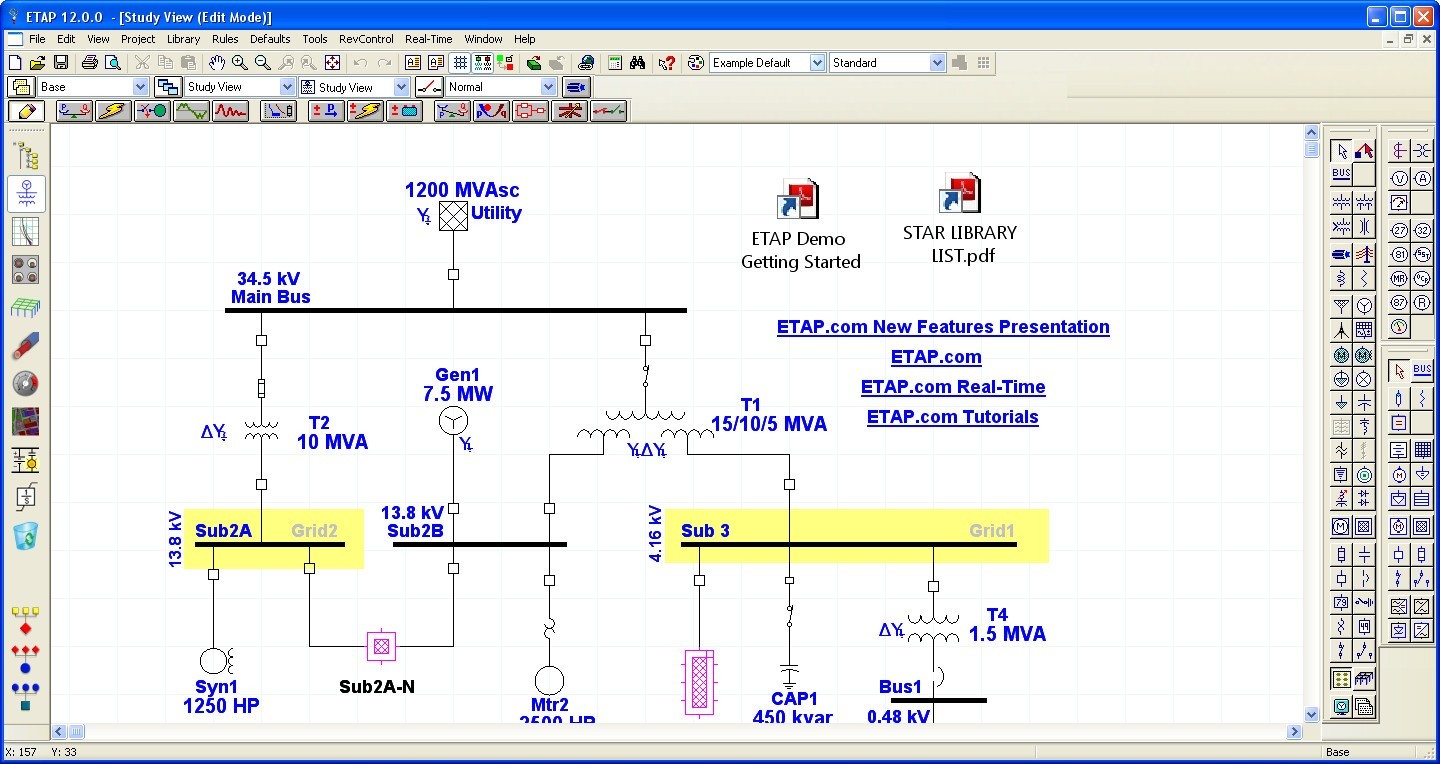
Task: Select the Sub2A-N composite network
Action: (x=380, y=646)
